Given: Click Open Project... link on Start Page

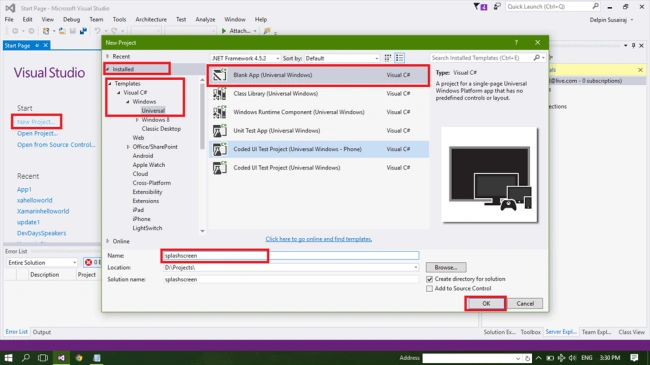Looking at the screenshot, I should click(37, 134).
